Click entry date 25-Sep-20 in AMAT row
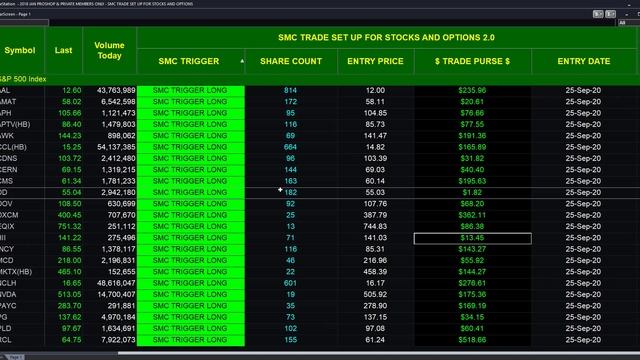Image resolution: width=640 pixels, height=360 pixels. point(583,102)
